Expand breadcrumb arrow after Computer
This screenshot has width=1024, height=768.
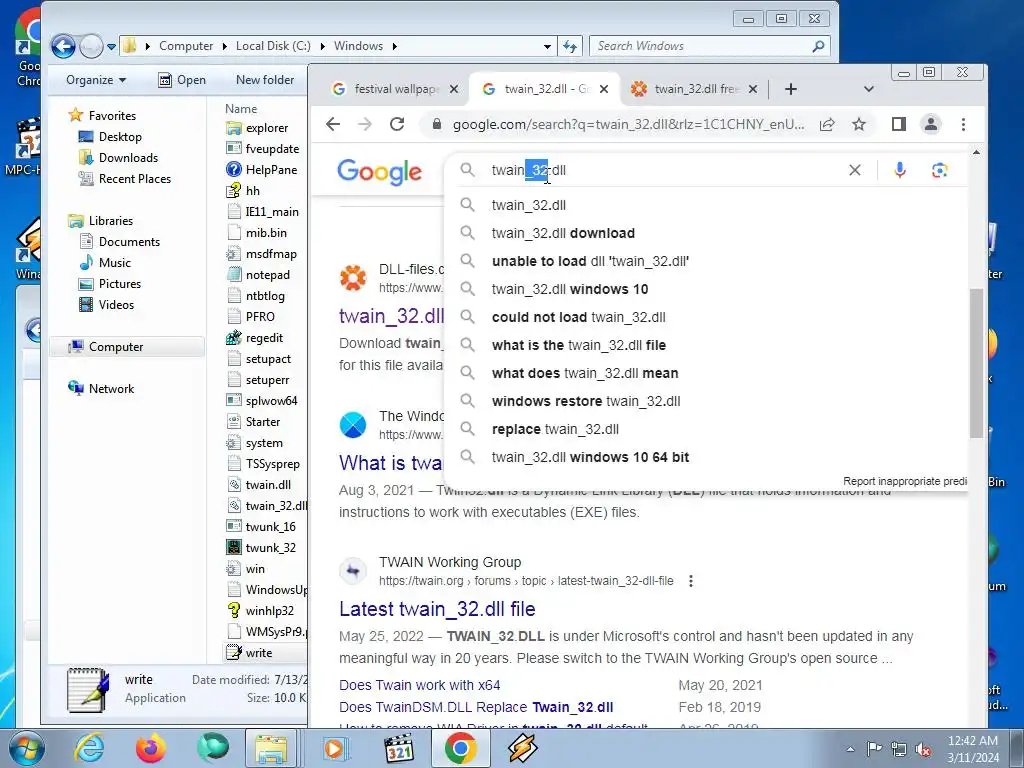click(x=224, y=46)
